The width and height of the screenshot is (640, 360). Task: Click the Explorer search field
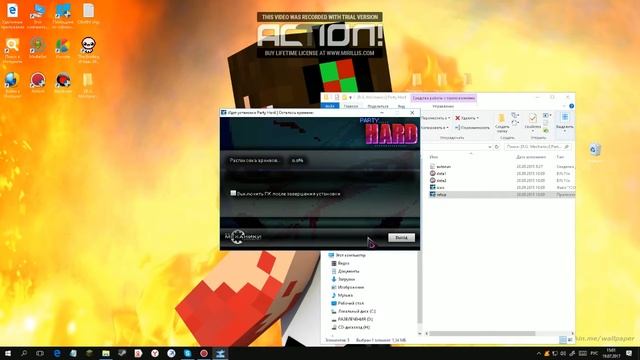(538, 147)
